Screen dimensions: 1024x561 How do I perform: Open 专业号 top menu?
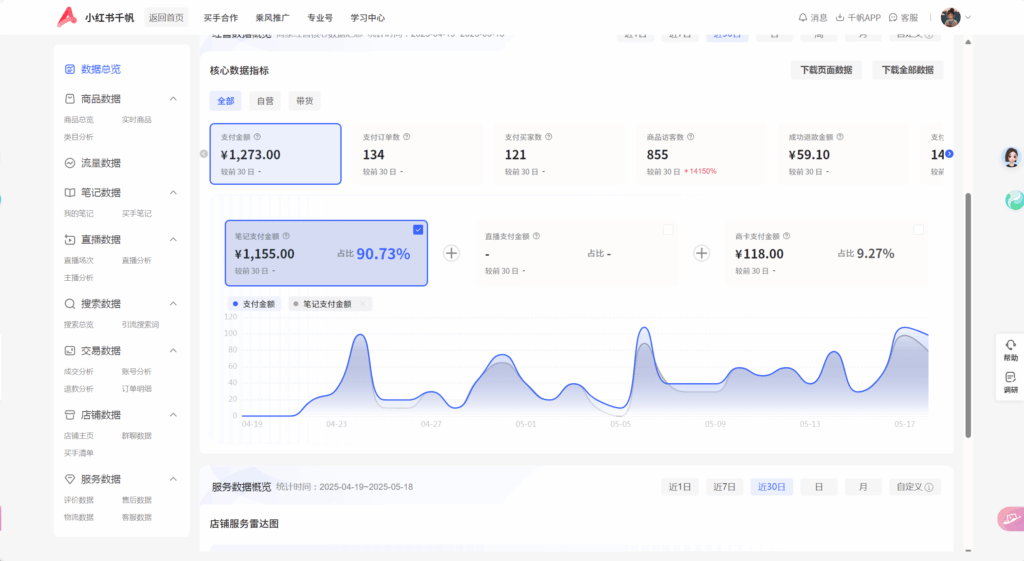tap(320, 18)
